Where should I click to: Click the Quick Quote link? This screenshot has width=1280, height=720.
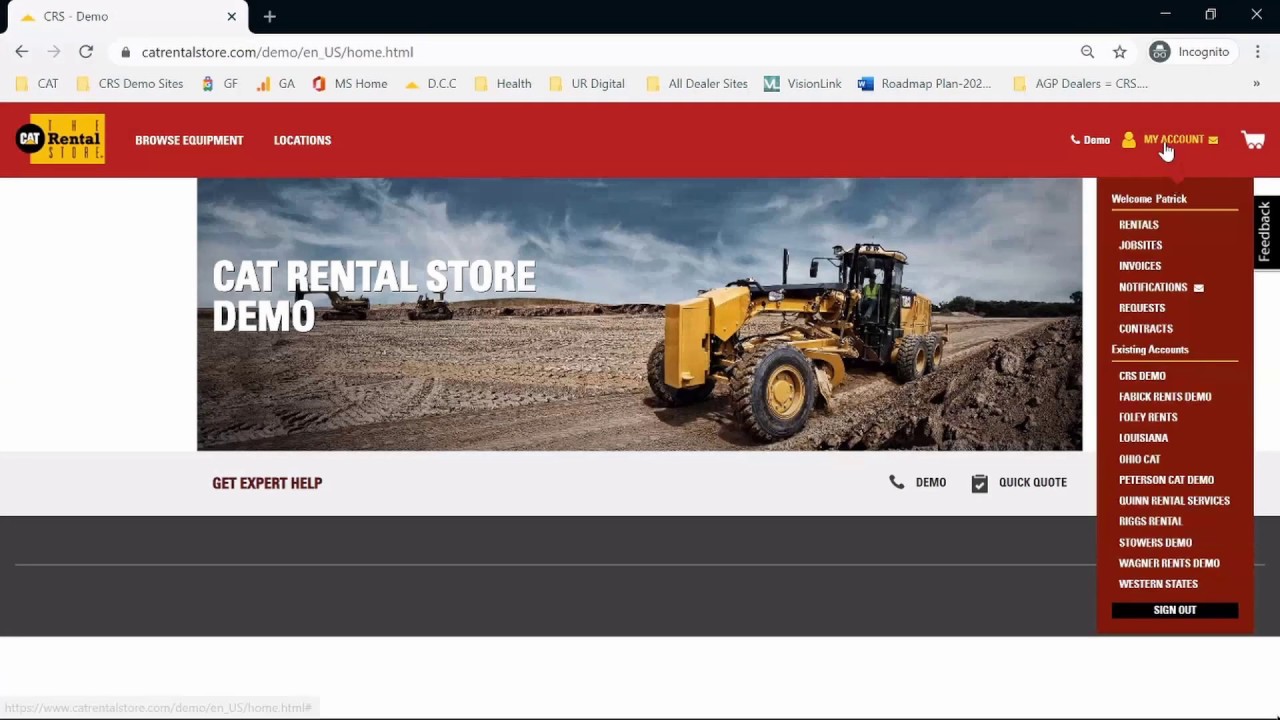[x=1033, y=482]
